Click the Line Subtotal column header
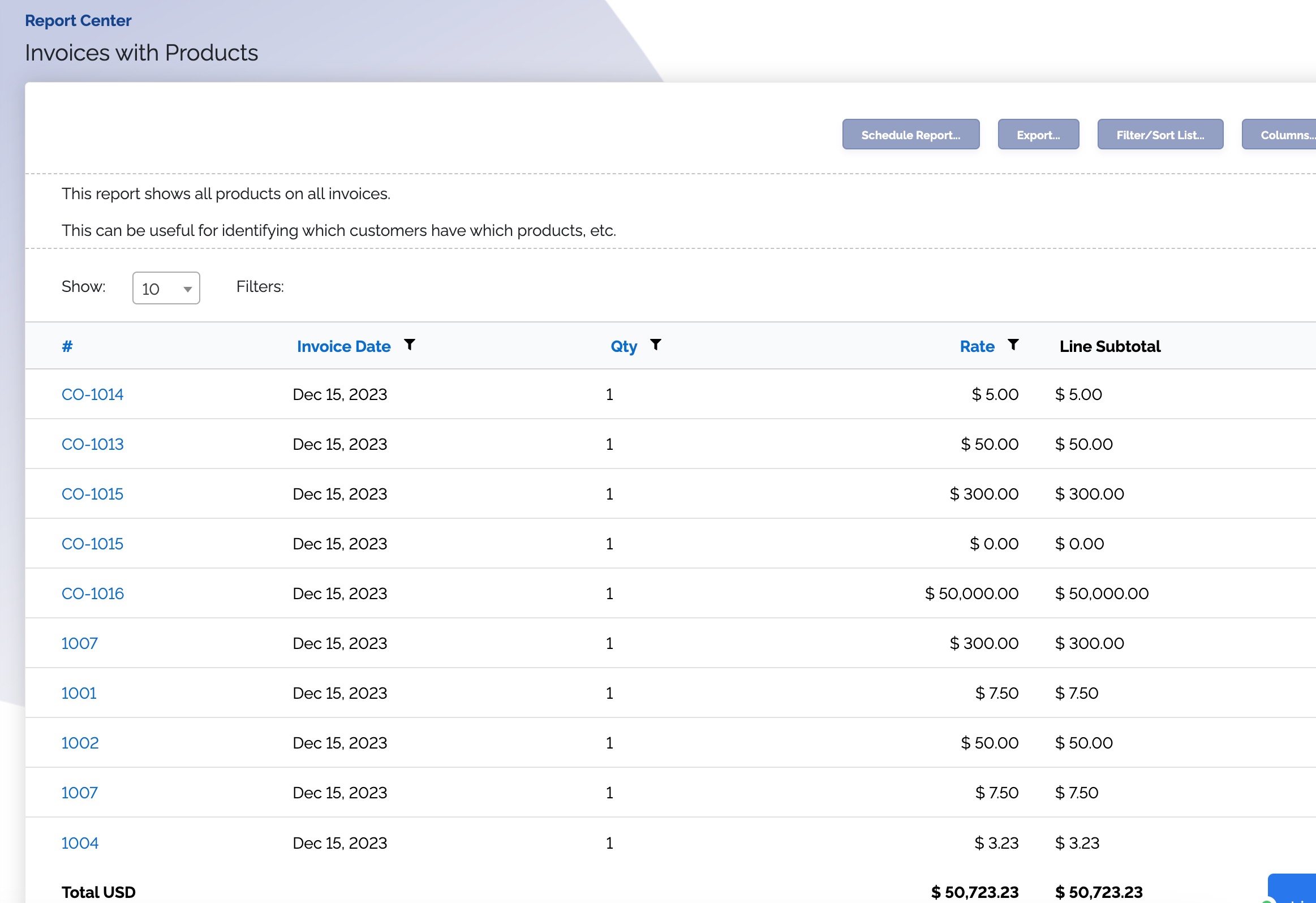Screen dimensions: 1316x903 1110,346
